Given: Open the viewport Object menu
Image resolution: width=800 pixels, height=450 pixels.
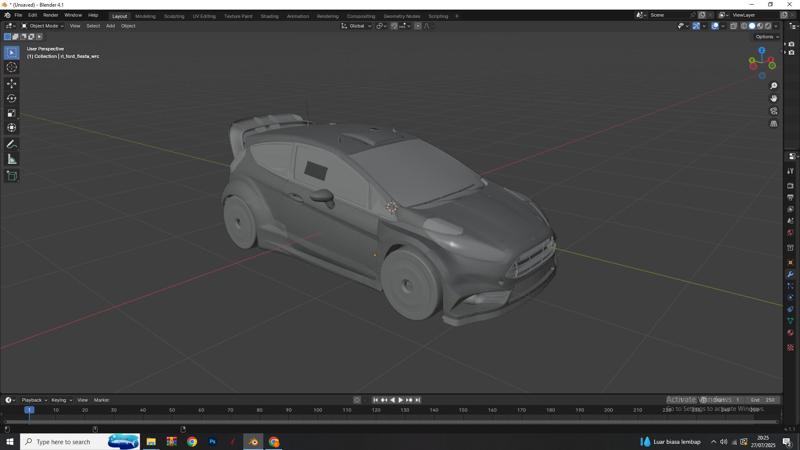Looking at the screenshot, I should 128,26.
